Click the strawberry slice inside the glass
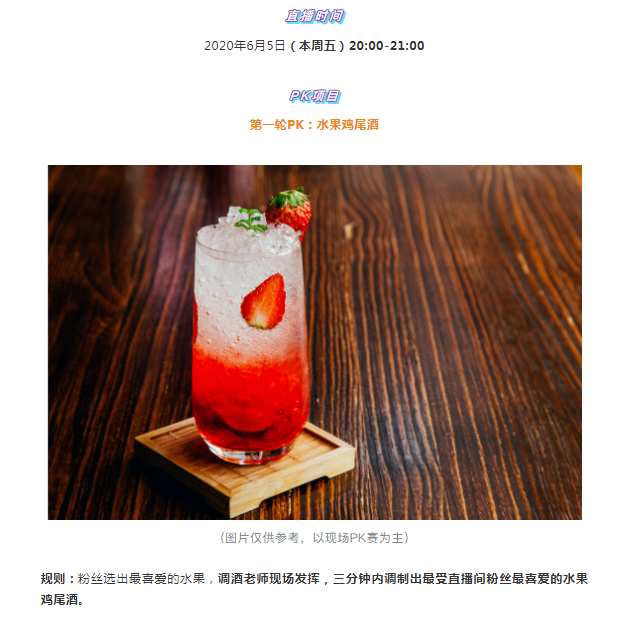Viewport: 617px width, 624px height. coord(264,301)
